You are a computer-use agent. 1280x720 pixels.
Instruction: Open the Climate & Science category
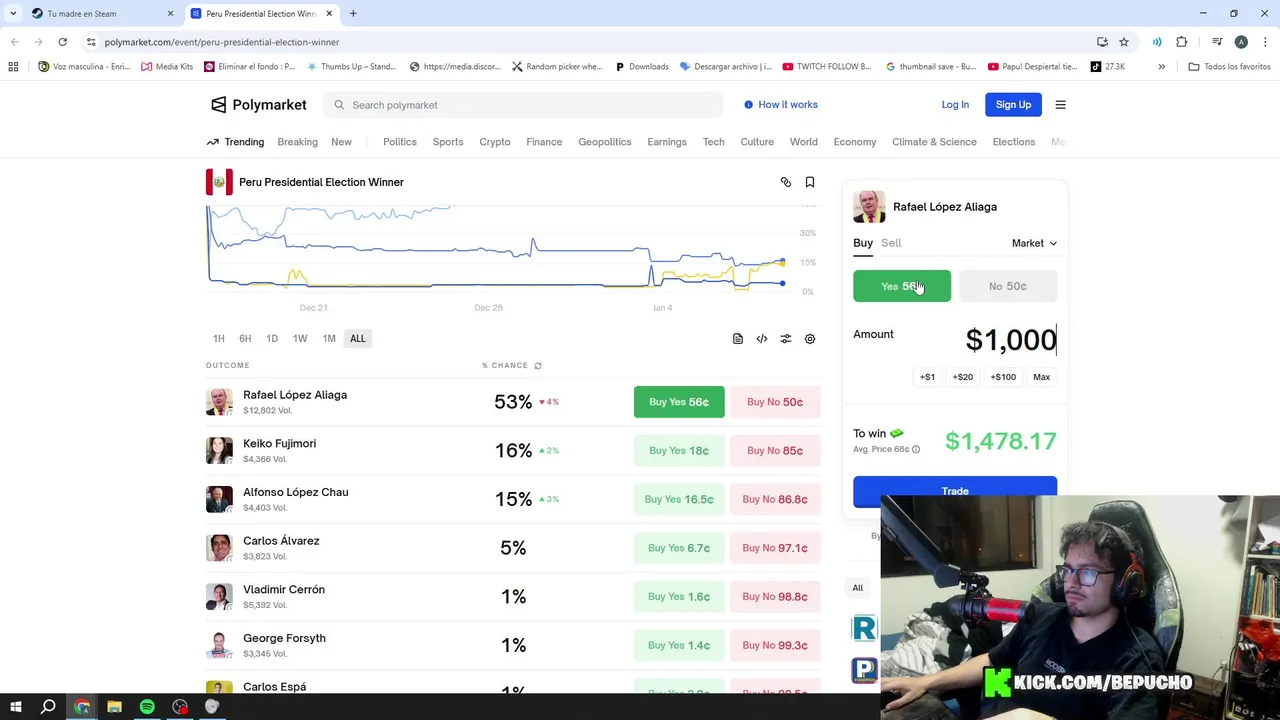click(x=934, y=142)
